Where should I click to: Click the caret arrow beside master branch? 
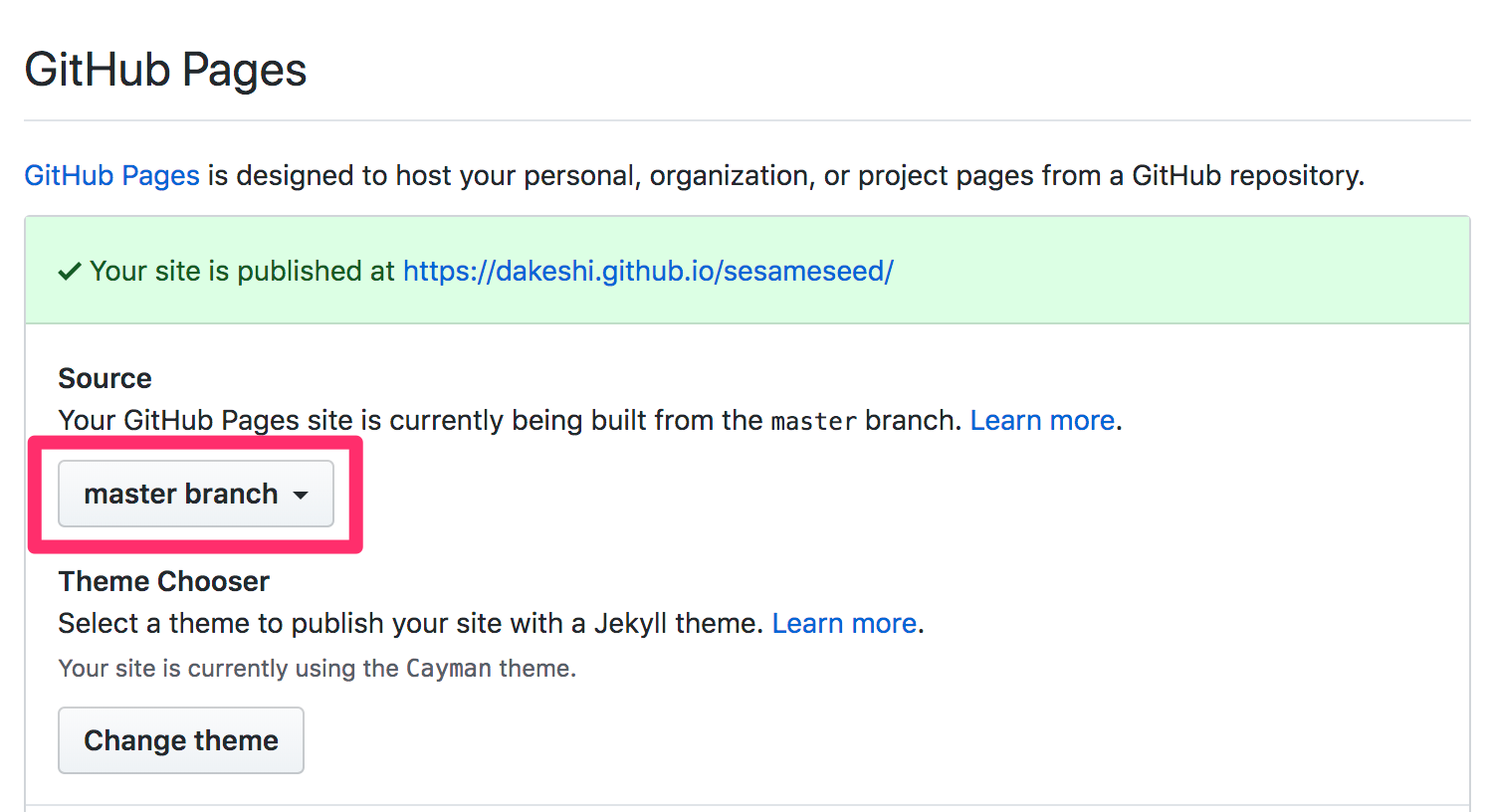(301, 495)
